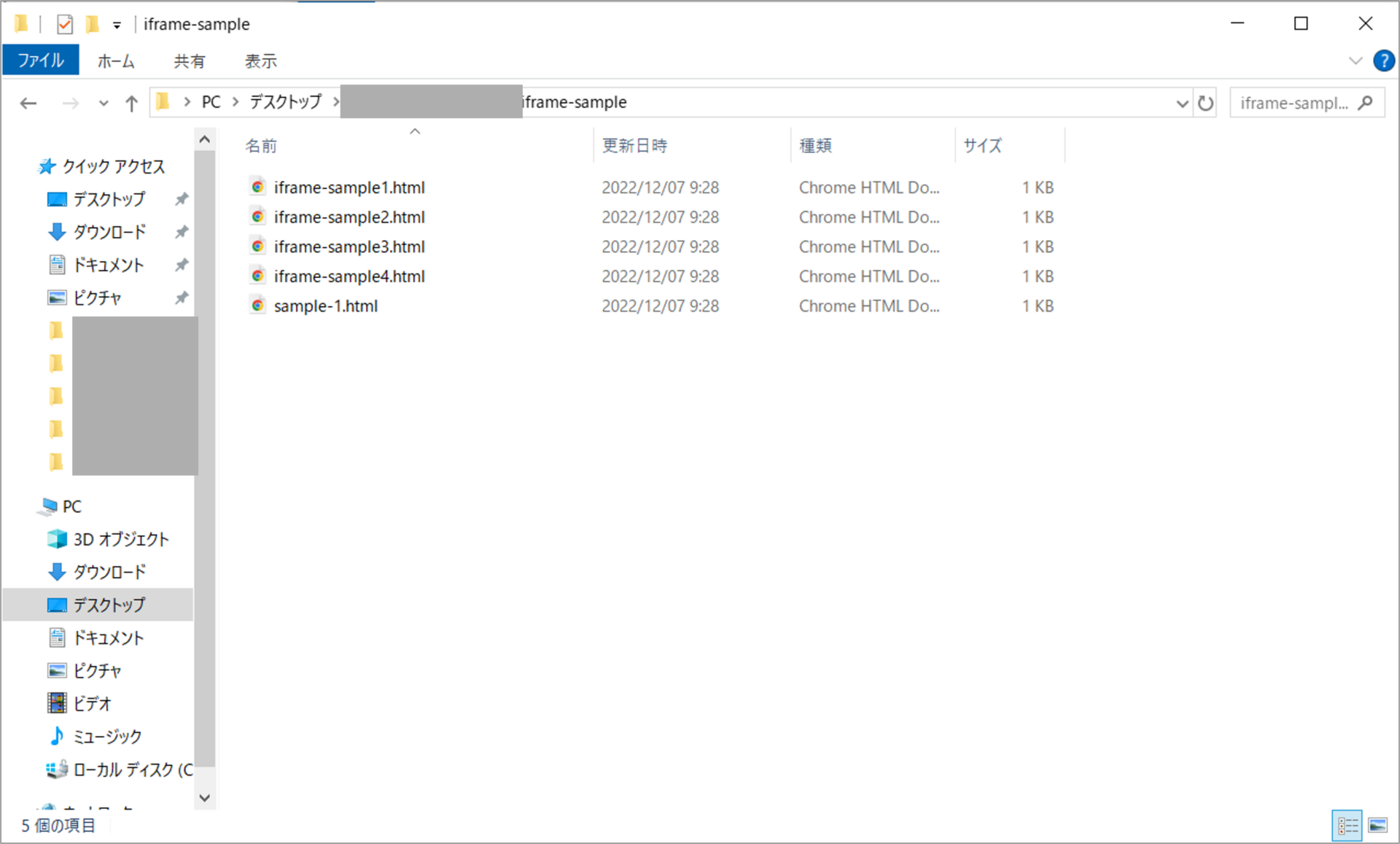Image resolution: width=1400 pixels, height=844 pixels.
Task: Expand the ribbon with chevron
Action: click(x=1355, y=61)
